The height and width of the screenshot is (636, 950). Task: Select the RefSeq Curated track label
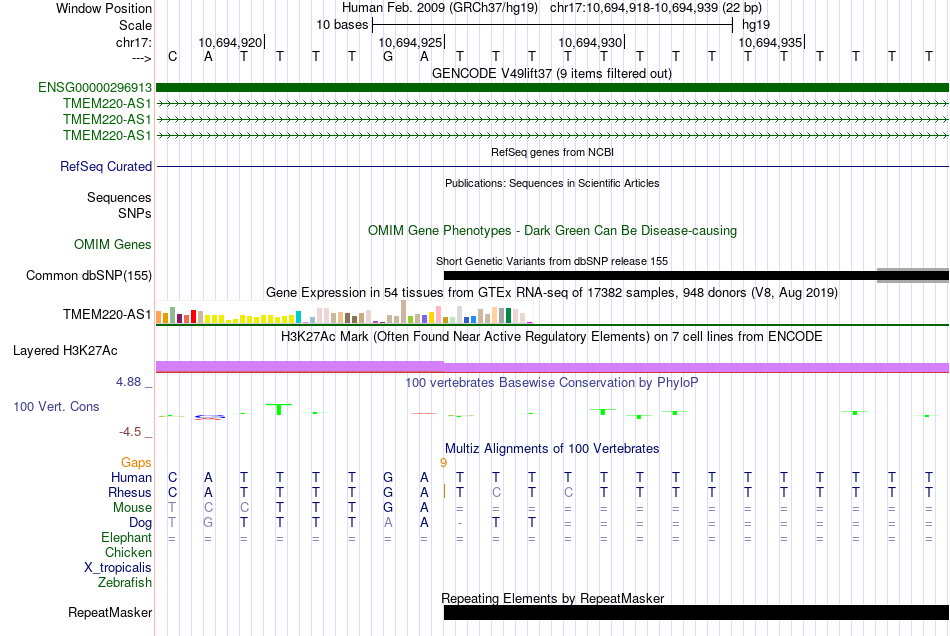(x=105, y=167)
